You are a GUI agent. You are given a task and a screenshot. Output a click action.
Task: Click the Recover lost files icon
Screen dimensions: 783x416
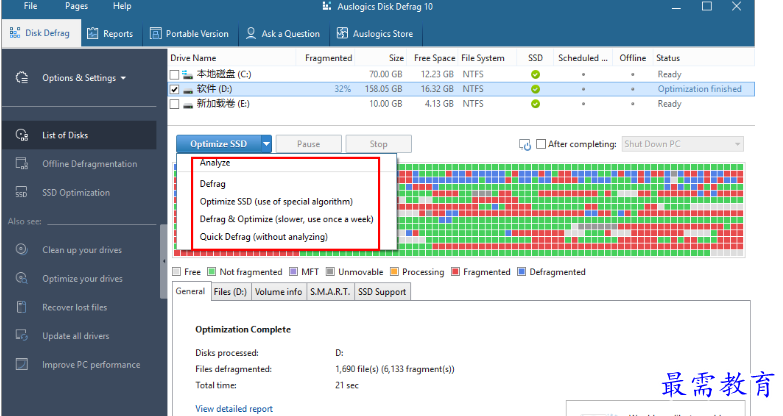click(x=21, y=307)
